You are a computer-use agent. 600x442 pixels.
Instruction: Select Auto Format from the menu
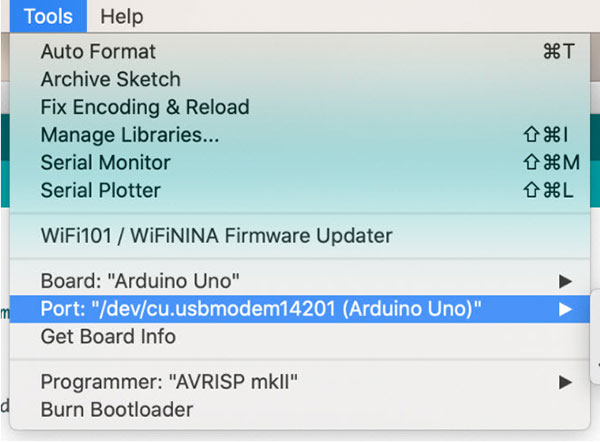pyautogui.click(x=98, y=52)
